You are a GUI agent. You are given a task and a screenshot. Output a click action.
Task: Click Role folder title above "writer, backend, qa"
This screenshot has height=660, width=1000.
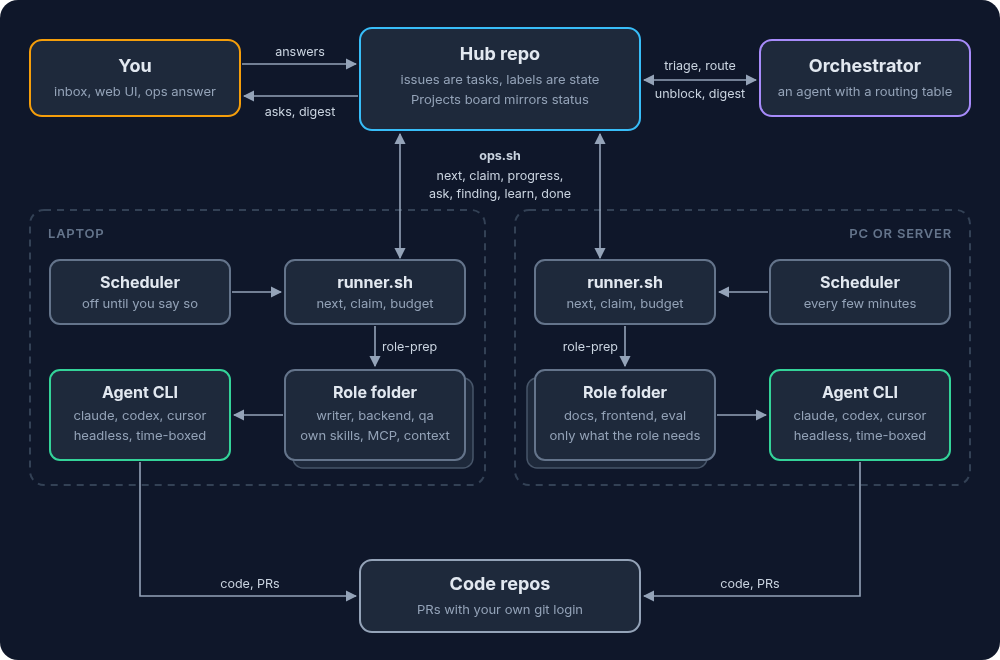click(x=375, y=392)
